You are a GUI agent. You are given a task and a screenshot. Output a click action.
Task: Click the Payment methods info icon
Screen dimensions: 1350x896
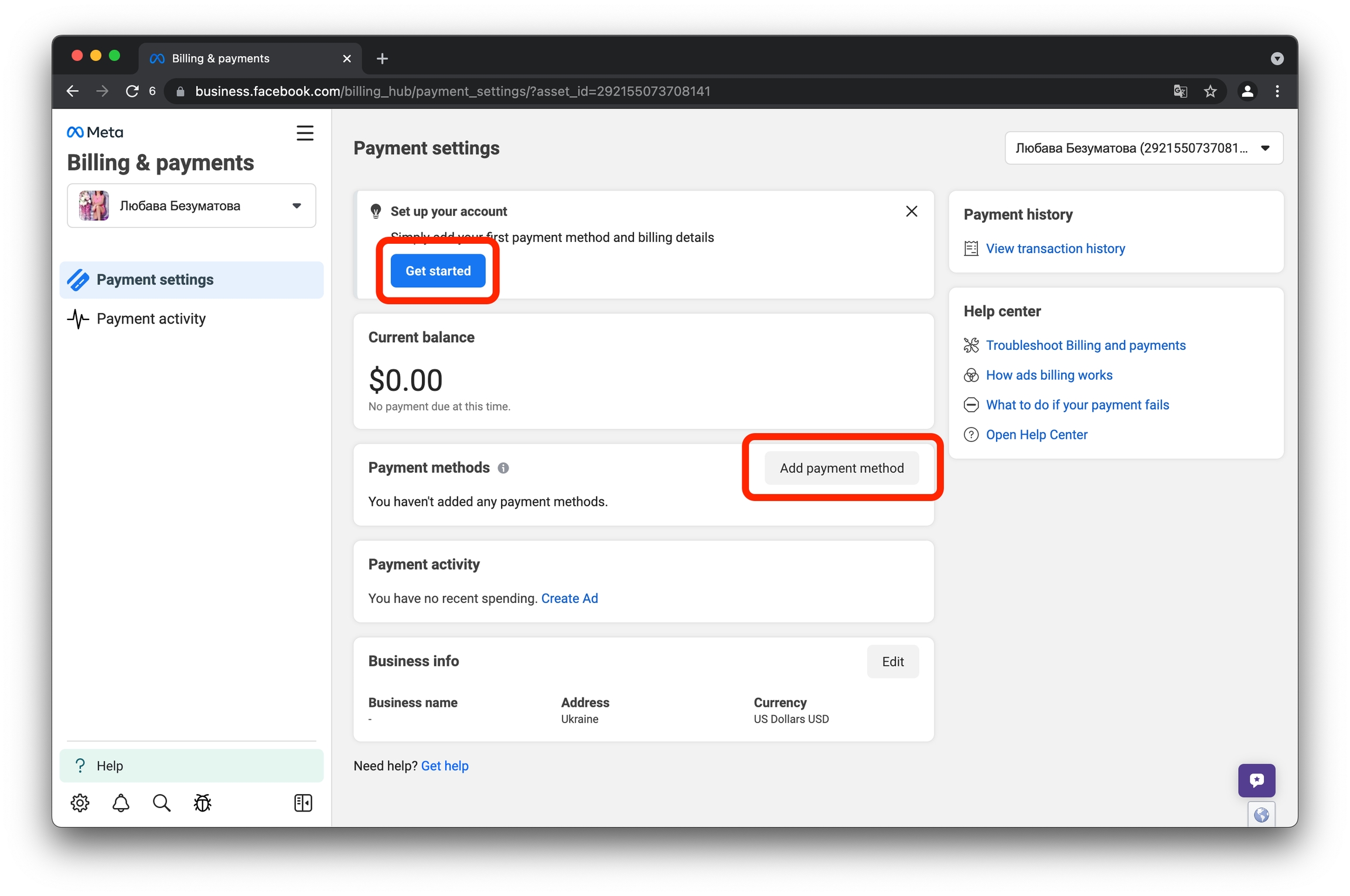coord(503,468)
